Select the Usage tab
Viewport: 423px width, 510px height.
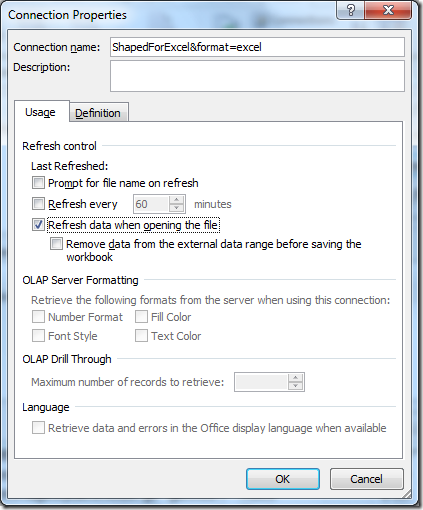coord(41,112)
